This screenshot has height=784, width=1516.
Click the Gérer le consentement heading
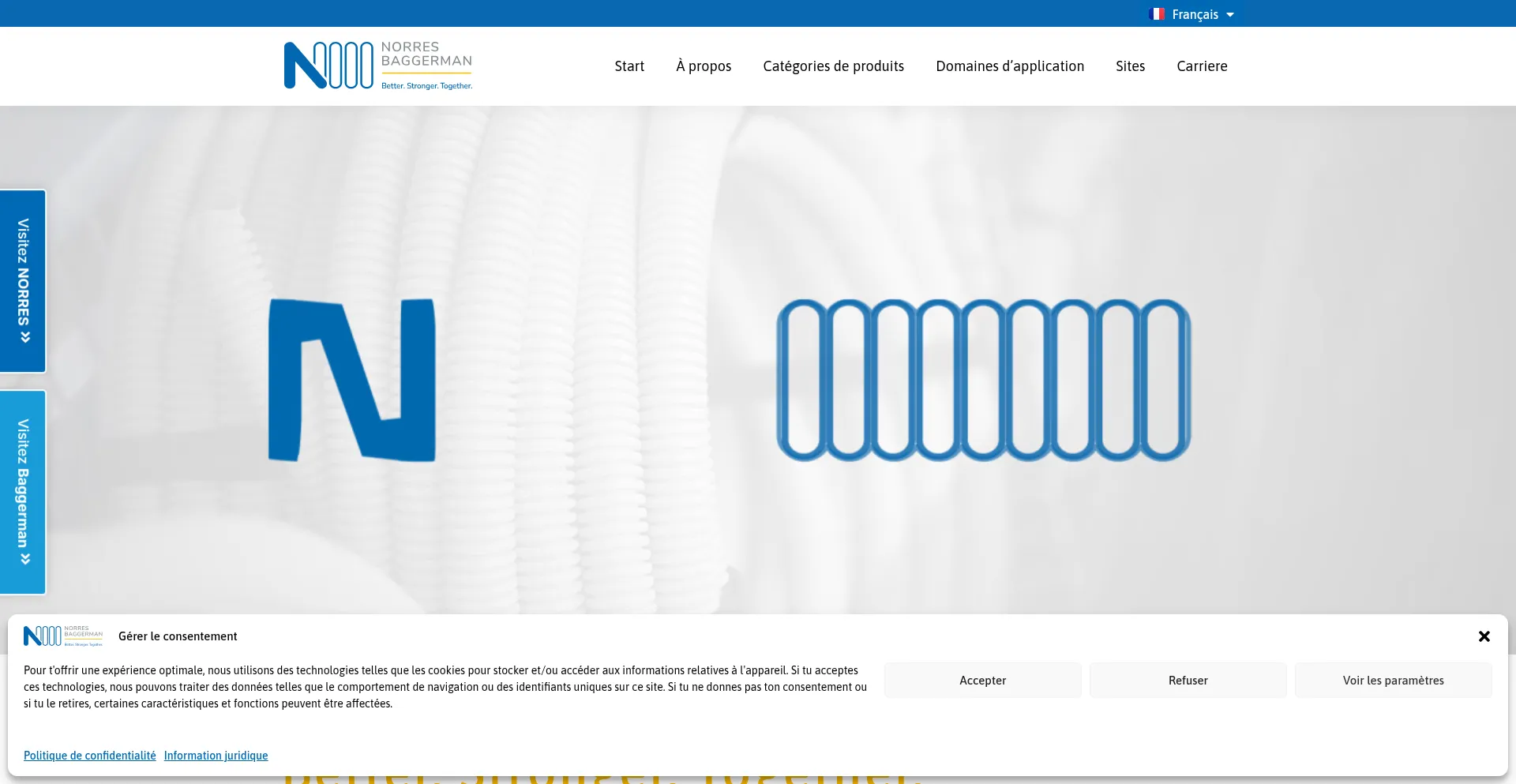pos(178,636)
